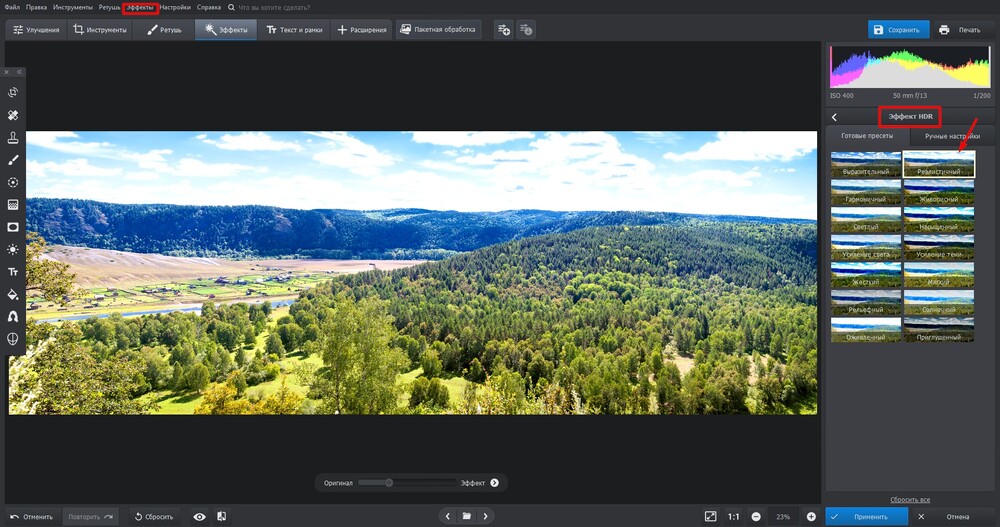Open the Расширения tab
Screen dimensions: 1000x527
click(x=362, y=30)
